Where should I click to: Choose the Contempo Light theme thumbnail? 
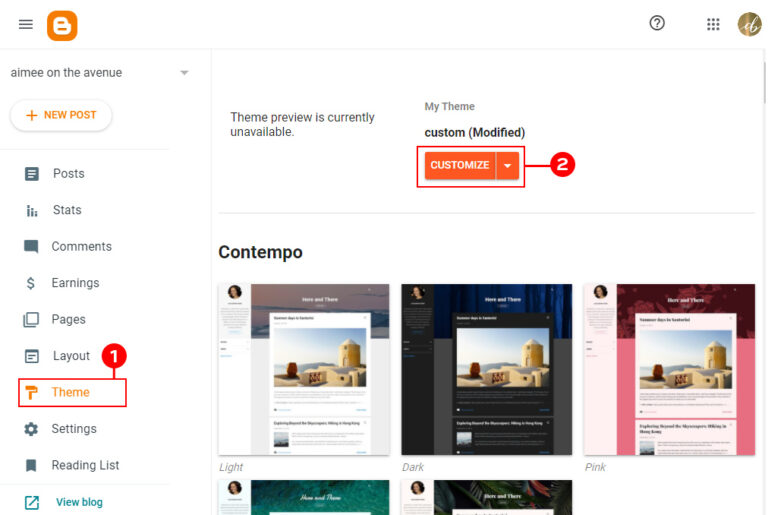304,369
